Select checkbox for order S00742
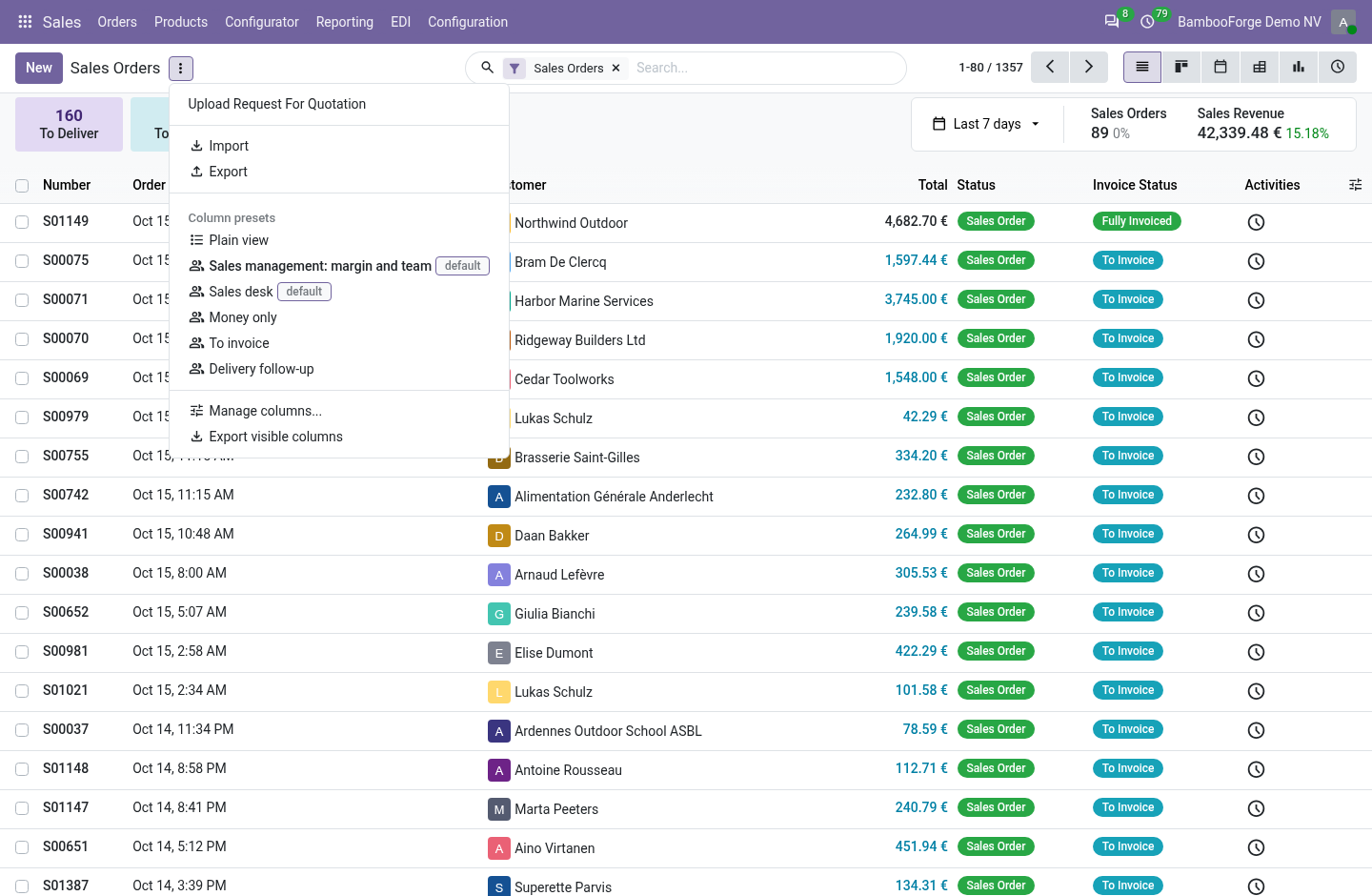The height and width of the screenshot is (896, 1372). pyautogui.click(x=22, y=496)
